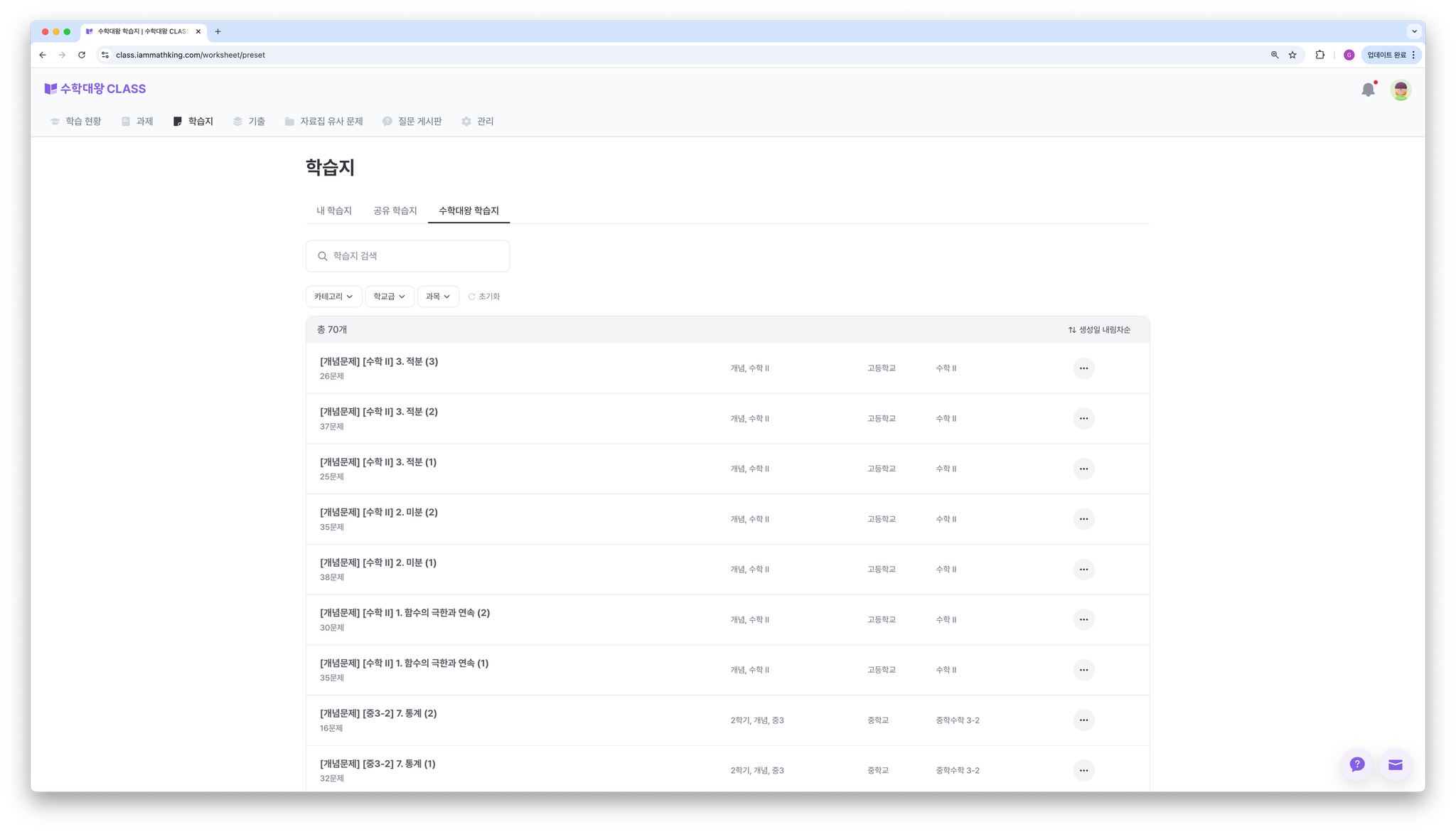Viewport: 1456px width, 832px height.
Task: Open more options for 2. 미분 (2)
Action: click(x=1083, y=519)
